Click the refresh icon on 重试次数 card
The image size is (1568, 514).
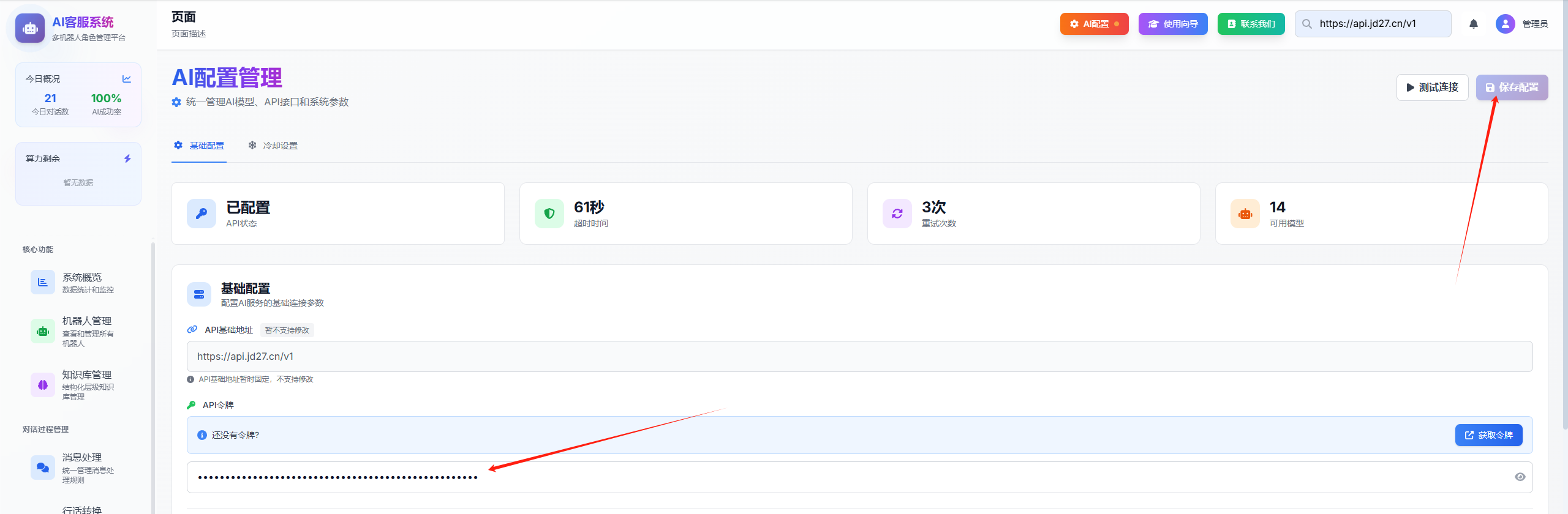897,214
